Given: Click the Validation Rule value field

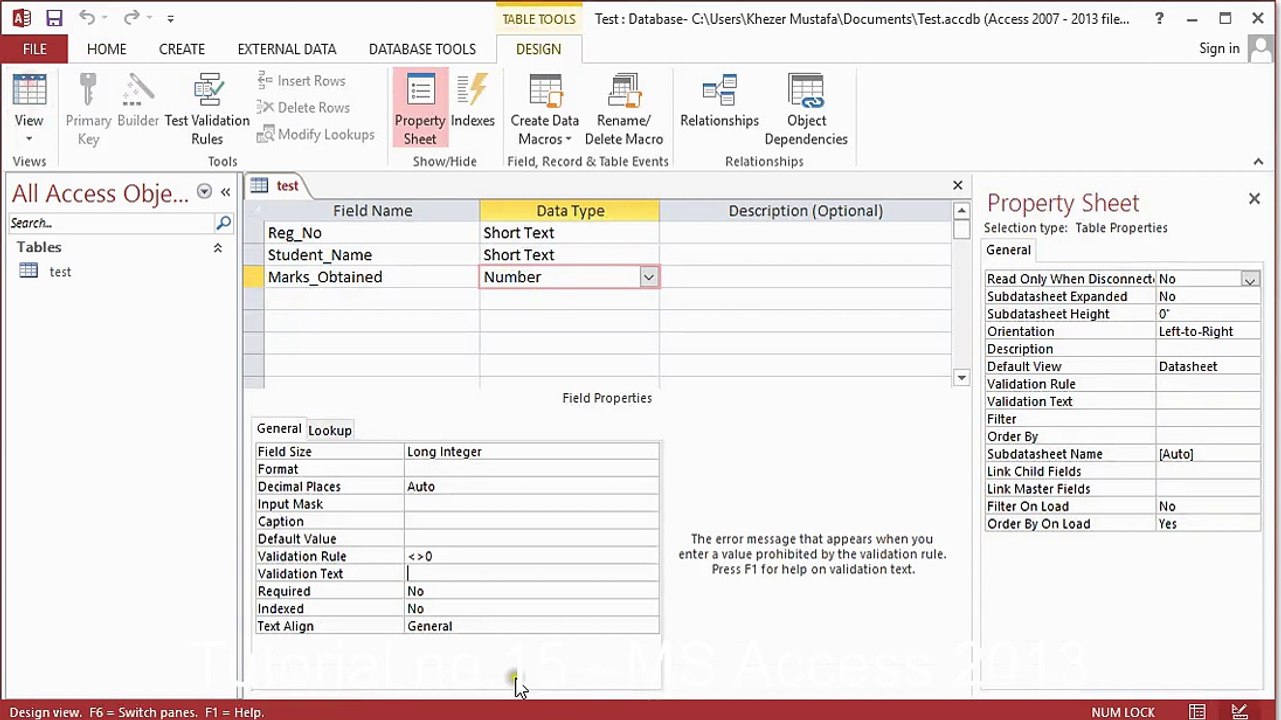Looking at the screenshot, I should click(x=531, y=556).
